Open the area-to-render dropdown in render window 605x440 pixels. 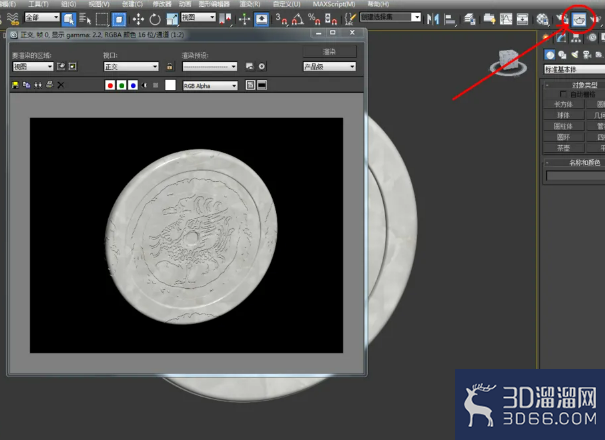33,66
